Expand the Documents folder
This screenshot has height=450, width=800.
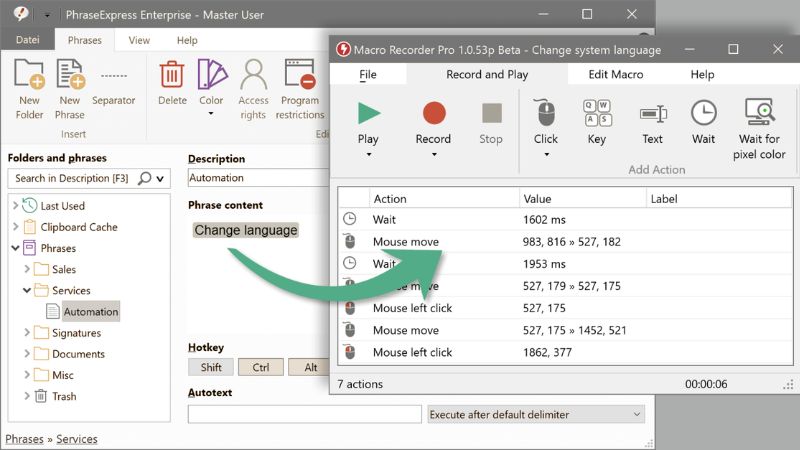(x=27, y=354)
